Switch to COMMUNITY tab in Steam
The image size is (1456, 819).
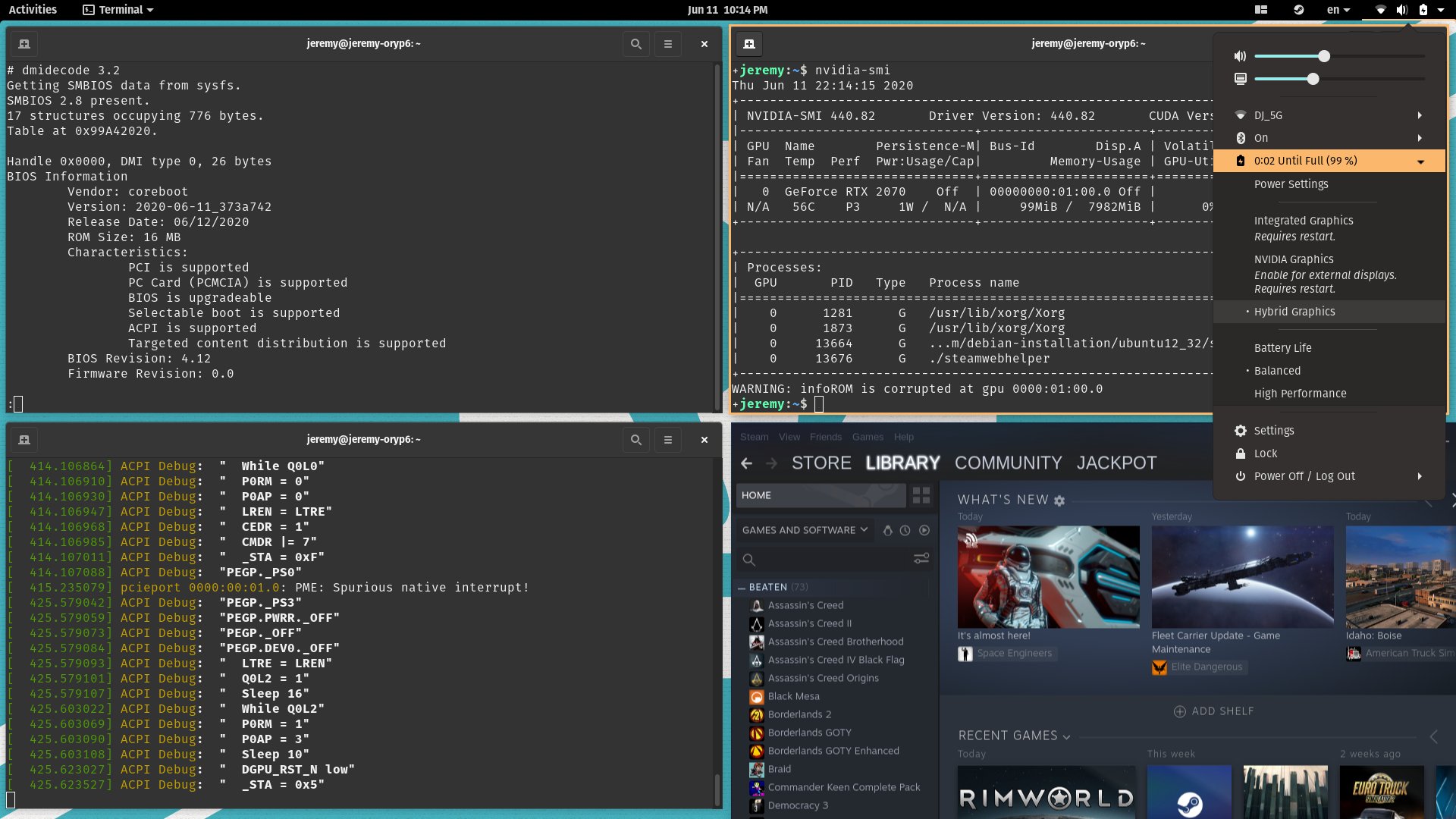click(x=1008, y=463)
